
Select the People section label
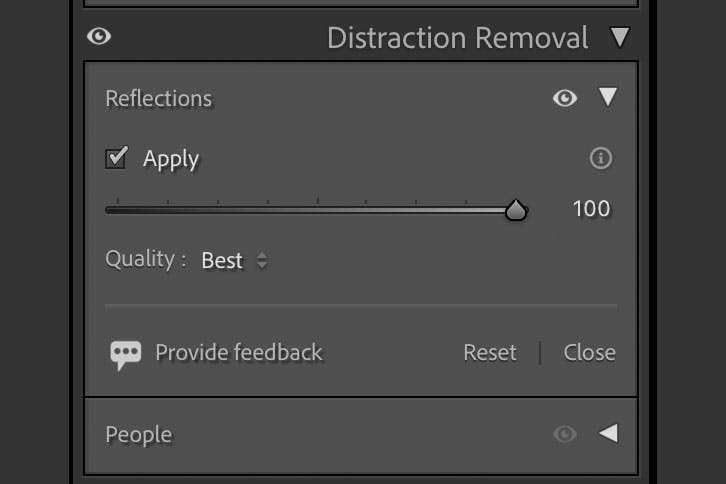pos(138,435)
